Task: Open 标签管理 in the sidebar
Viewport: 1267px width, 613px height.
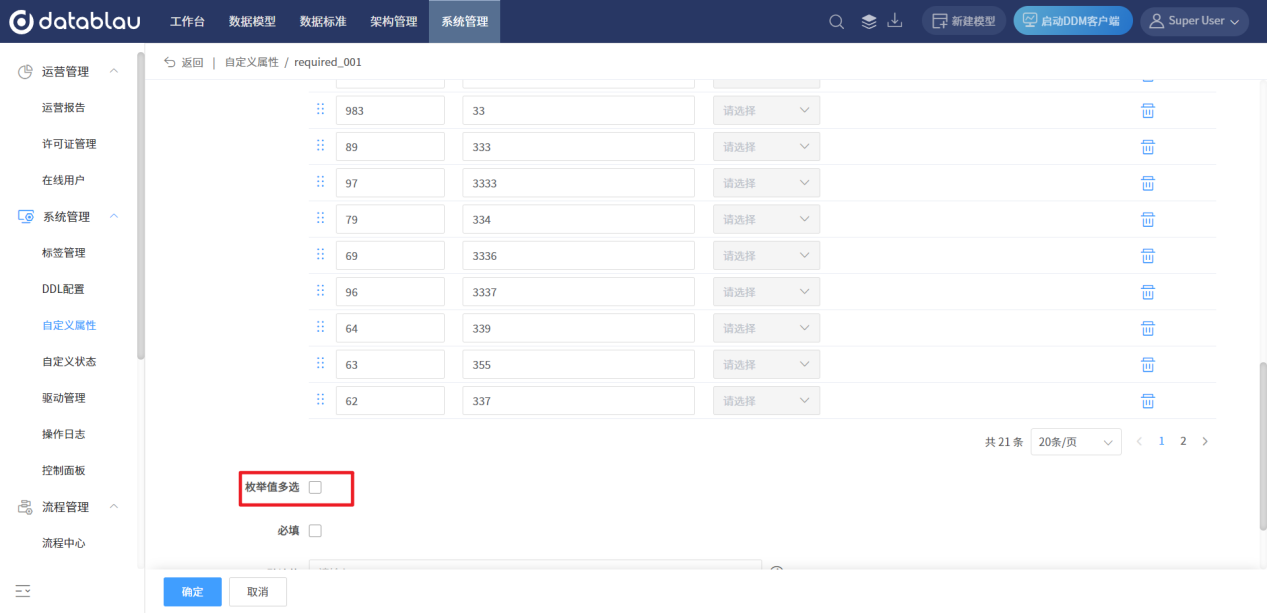Action: [63, 253]
